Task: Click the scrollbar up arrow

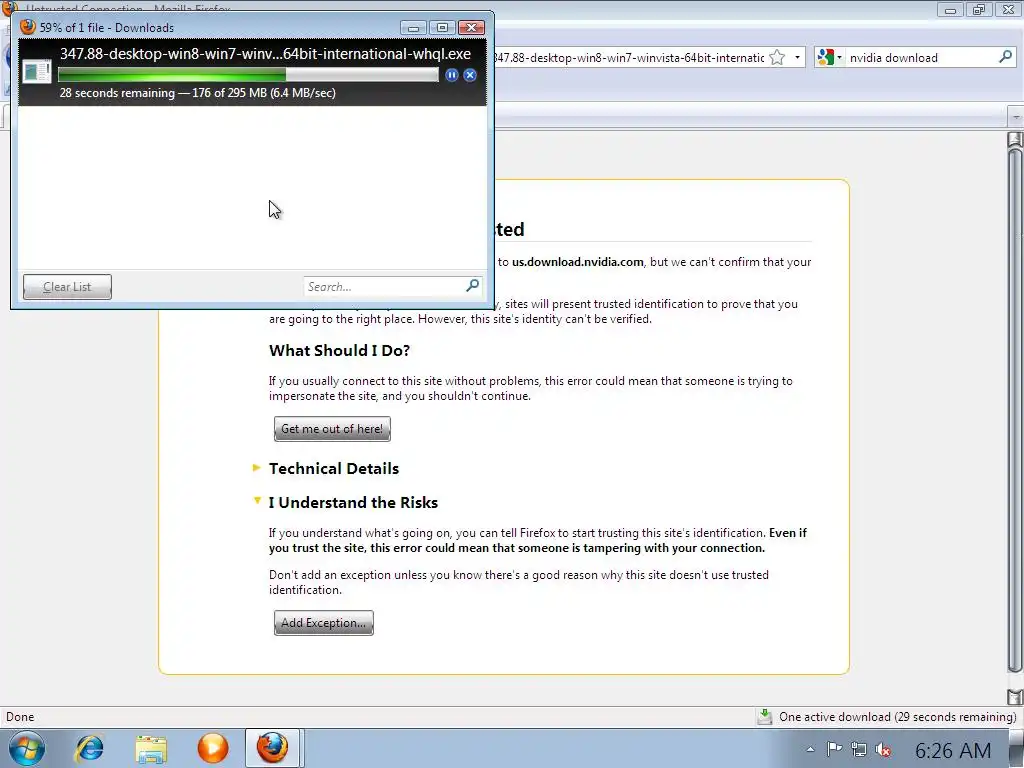Action: pyautogui.click(x=1015, y=138)
